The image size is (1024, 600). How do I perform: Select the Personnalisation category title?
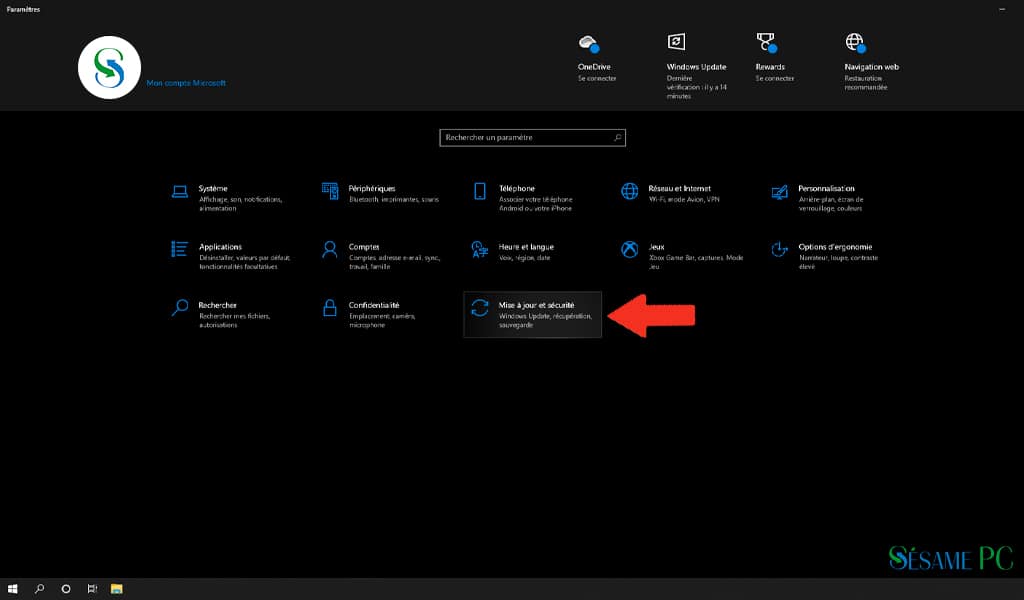pyautogui.click(x=826, y=189)
